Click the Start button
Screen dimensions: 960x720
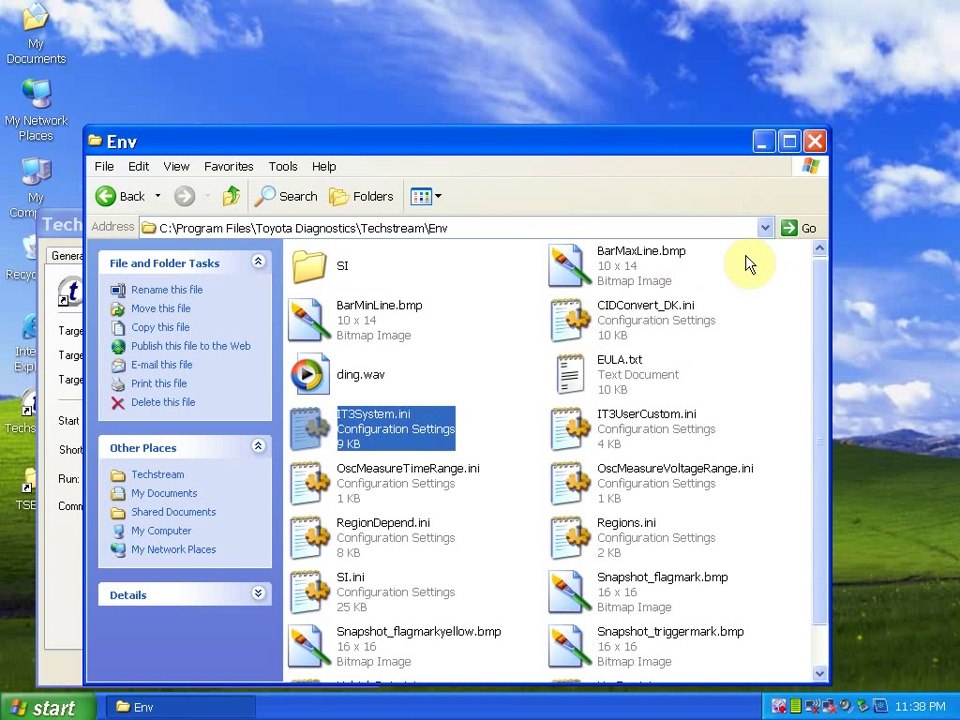coord(48,707)
